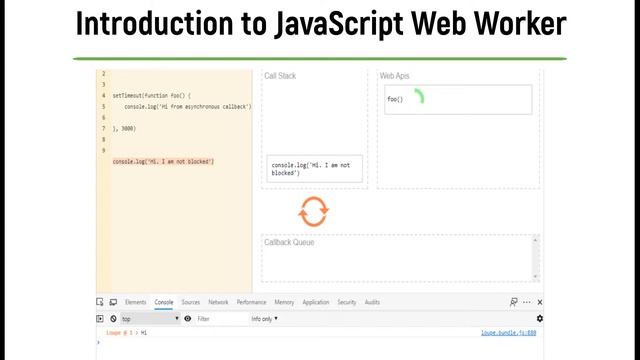Screen dimensions: 640x360
Task: Click the "Loupe @ 1 > Hi" console message
Action: pyautogui.click(x=127, y=333)
